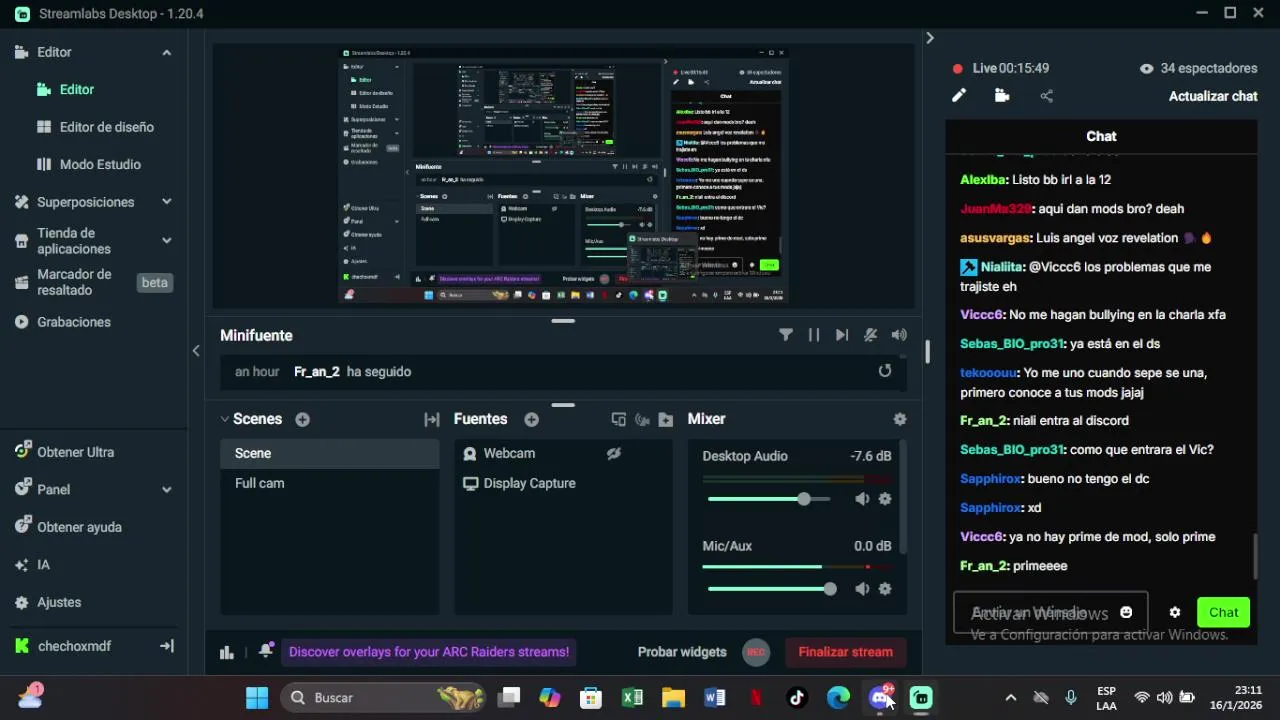Viewport: 1280px width, 720px height.
Task: Expand the Panel sidebar item
Action: [166, 489]
